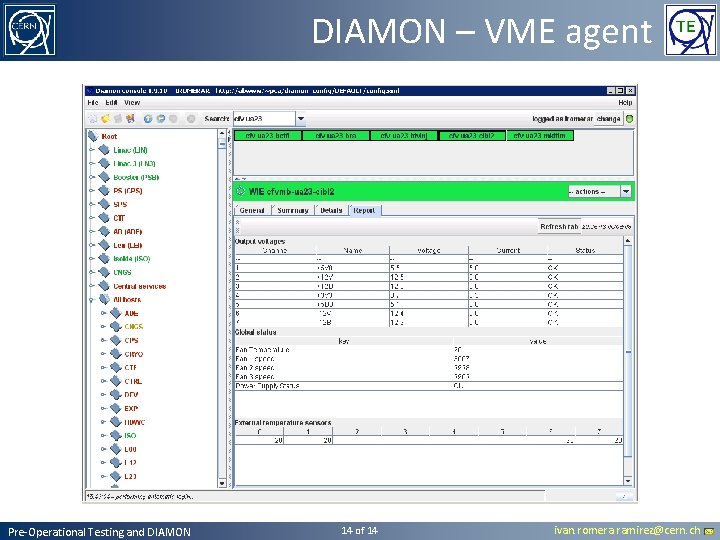The height and width of the screenshot is (540, 720).
Task: Switch to the Details tab
Action: pyautogui.click(x=331, y=210)
